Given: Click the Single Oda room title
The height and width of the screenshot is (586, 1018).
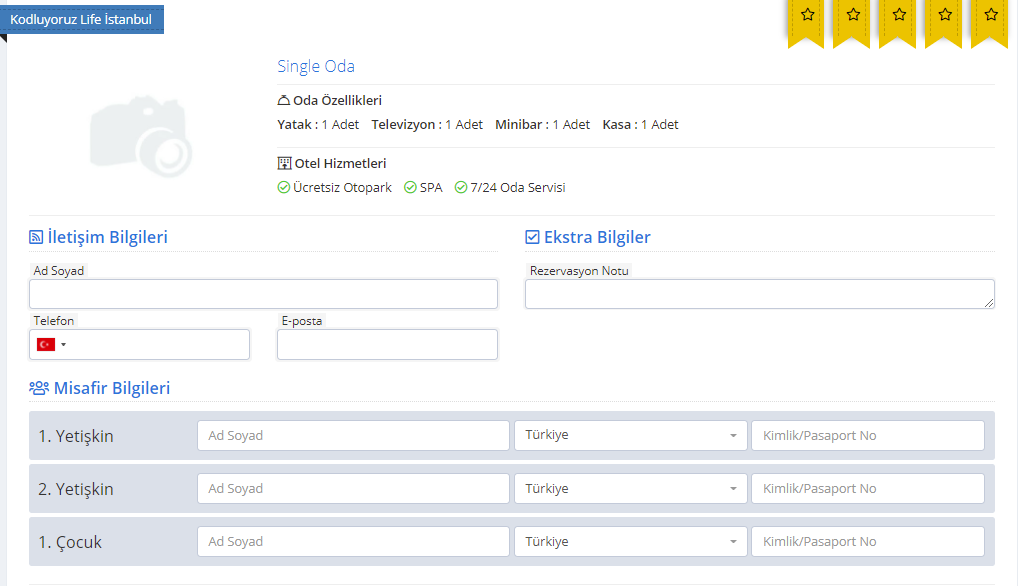Looking at the screenshot, I should pos(316,66).
